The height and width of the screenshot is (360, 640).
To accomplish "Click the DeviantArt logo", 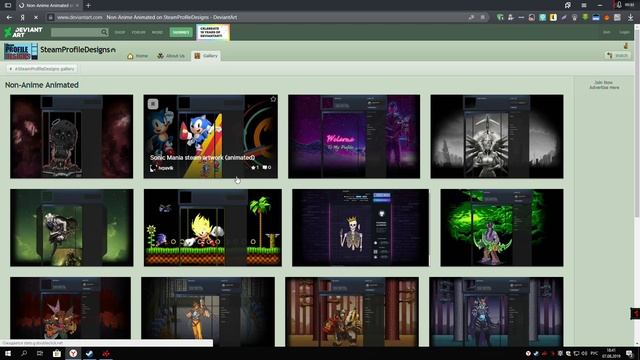I will click(x=24, y=32).
